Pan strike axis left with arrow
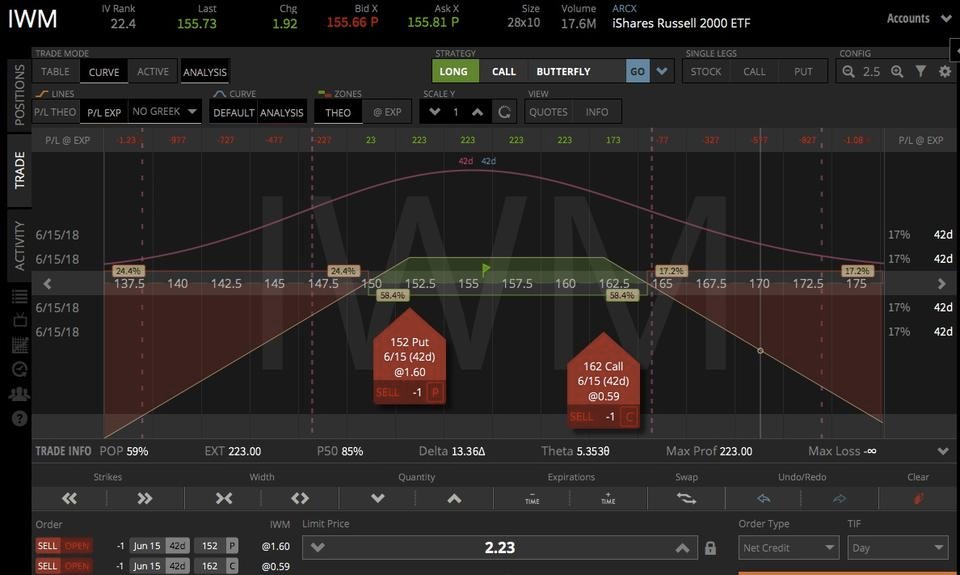960x575 pixels. [47, 284]
